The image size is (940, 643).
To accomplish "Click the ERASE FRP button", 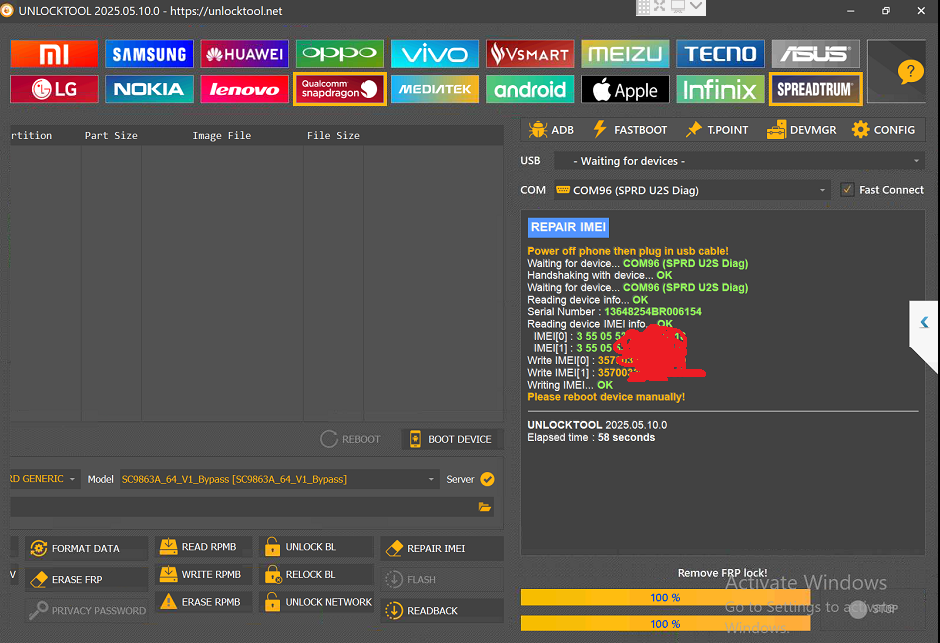I will 86,579.
